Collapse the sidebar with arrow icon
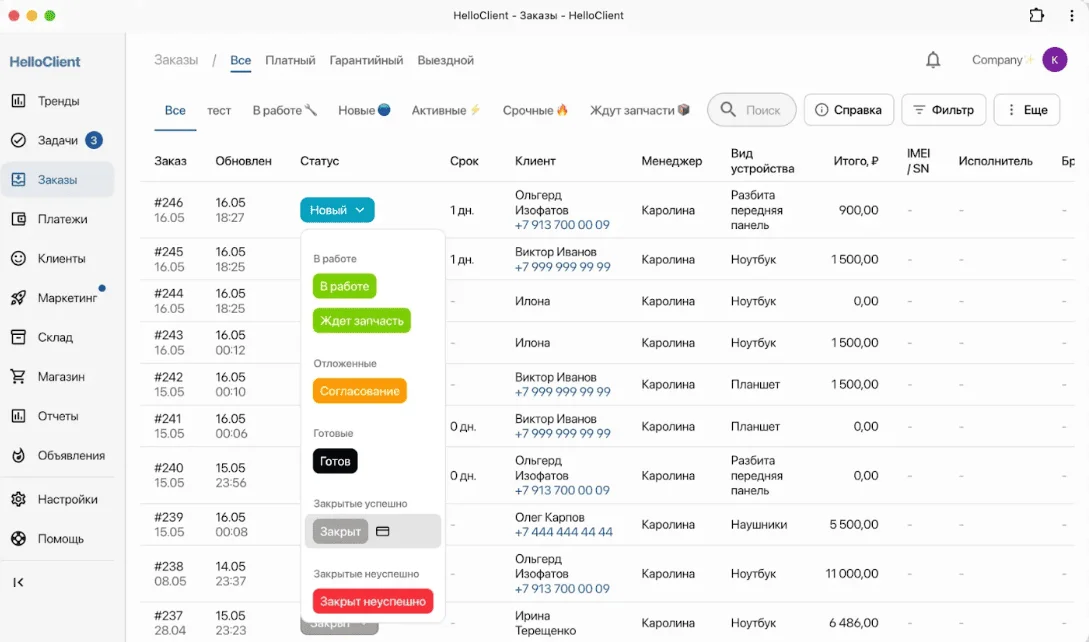The width and height of the screenshot is (1089, 642). pyautogui.click(x=18, y=582)
